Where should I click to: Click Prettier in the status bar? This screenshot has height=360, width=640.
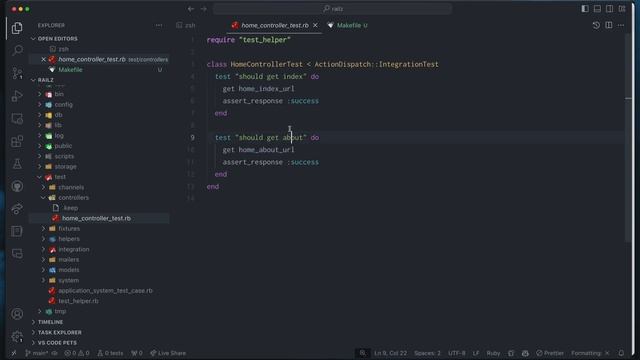(x=550, y=353)
